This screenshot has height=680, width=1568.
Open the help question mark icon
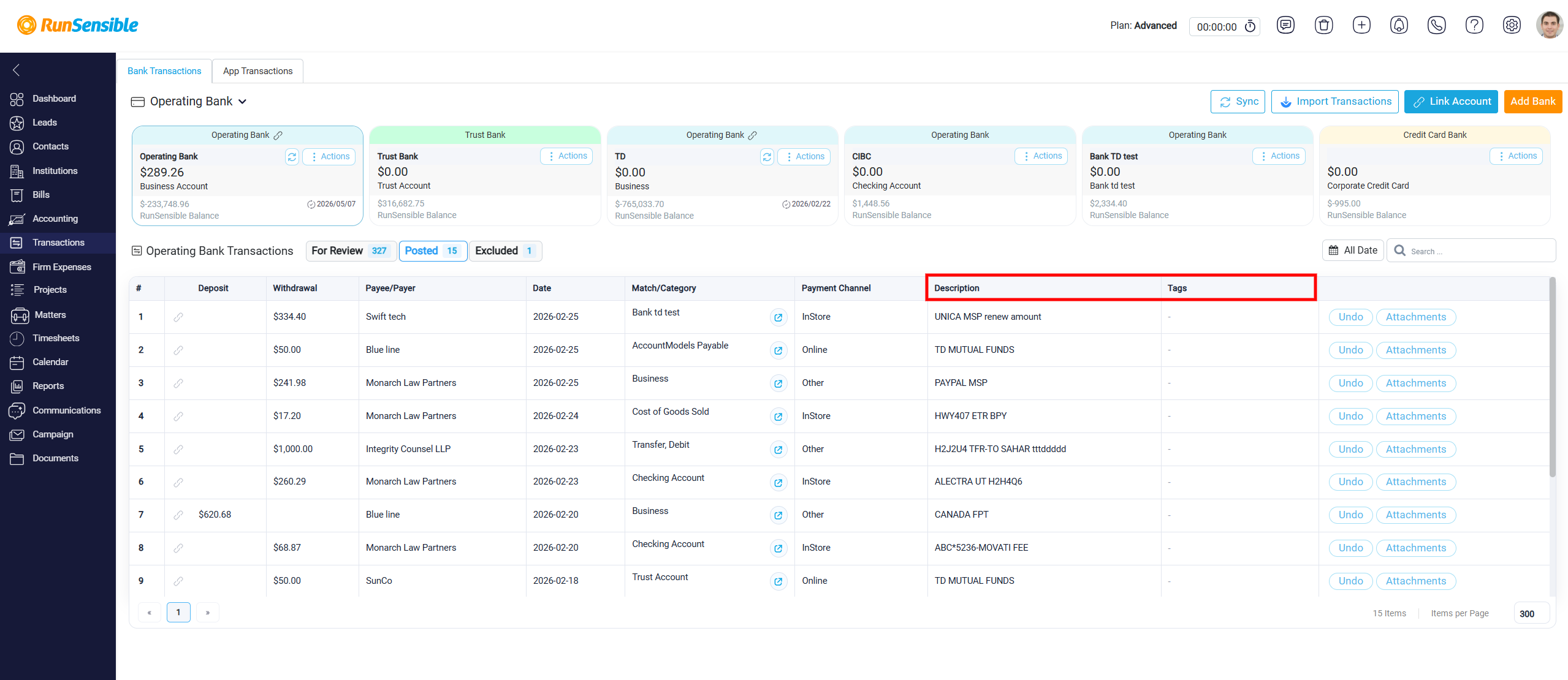(1474, 25)
